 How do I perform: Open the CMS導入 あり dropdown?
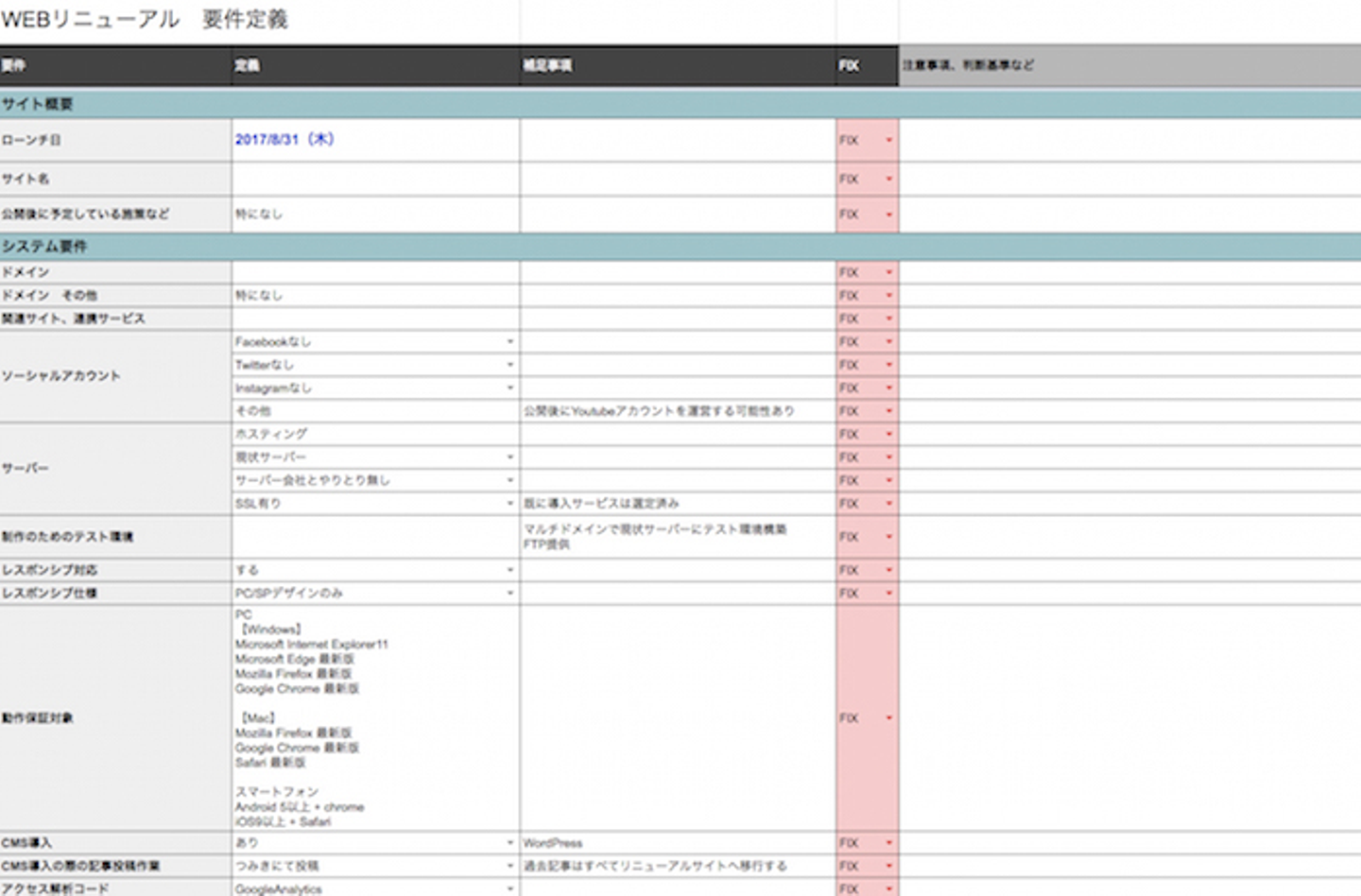(510, 843)
